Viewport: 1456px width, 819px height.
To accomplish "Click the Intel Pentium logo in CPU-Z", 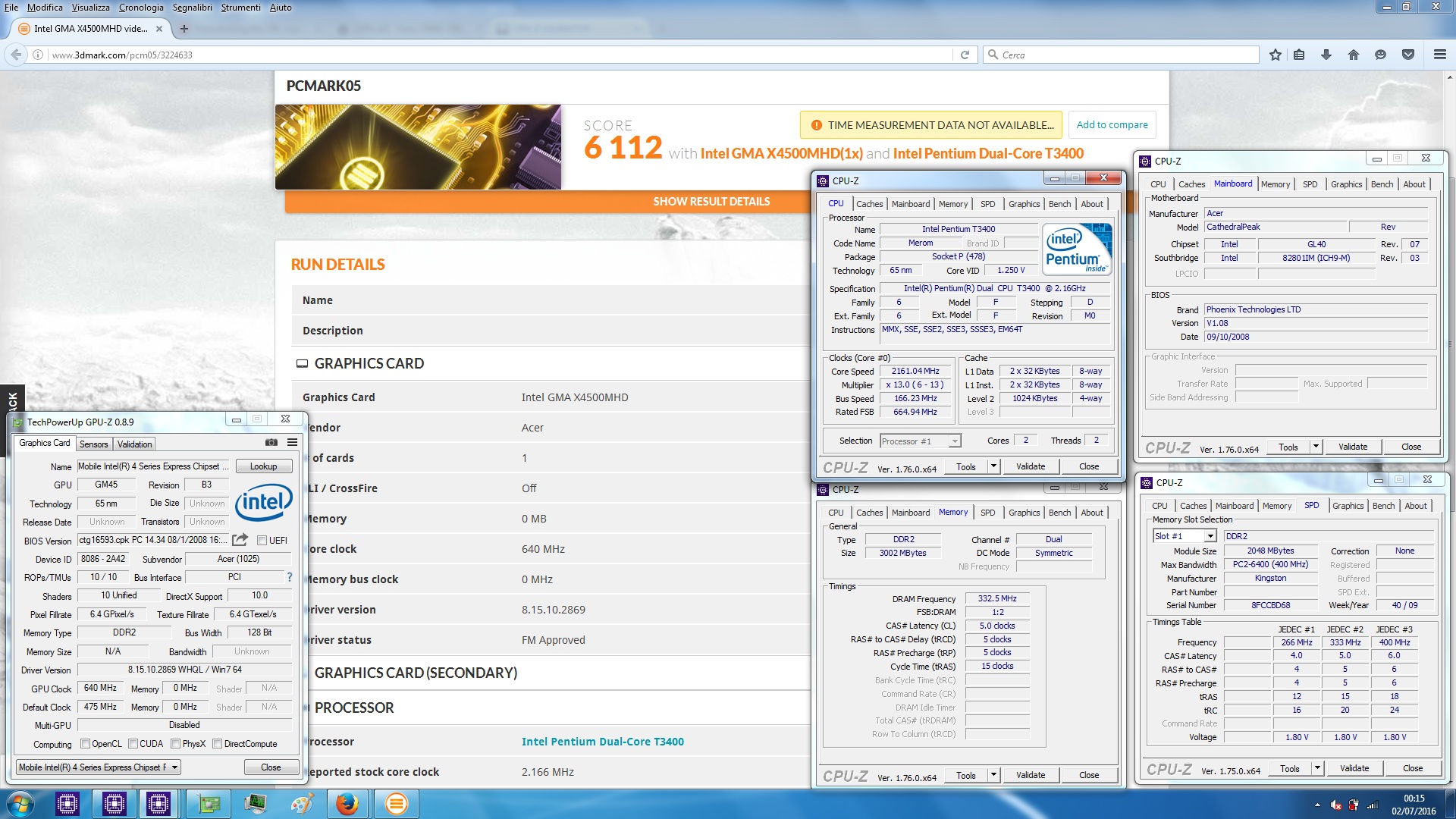I will tap(1076, 249).
